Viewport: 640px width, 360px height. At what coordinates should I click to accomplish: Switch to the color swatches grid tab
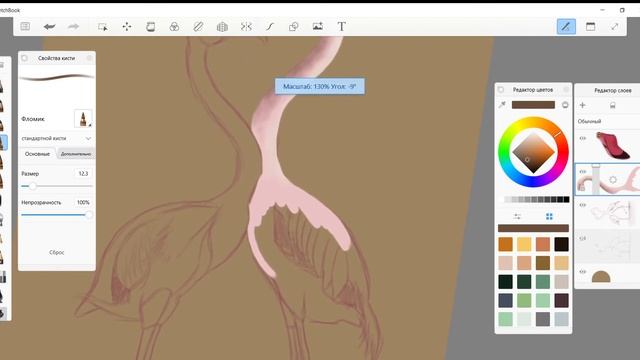pos(549,216)
